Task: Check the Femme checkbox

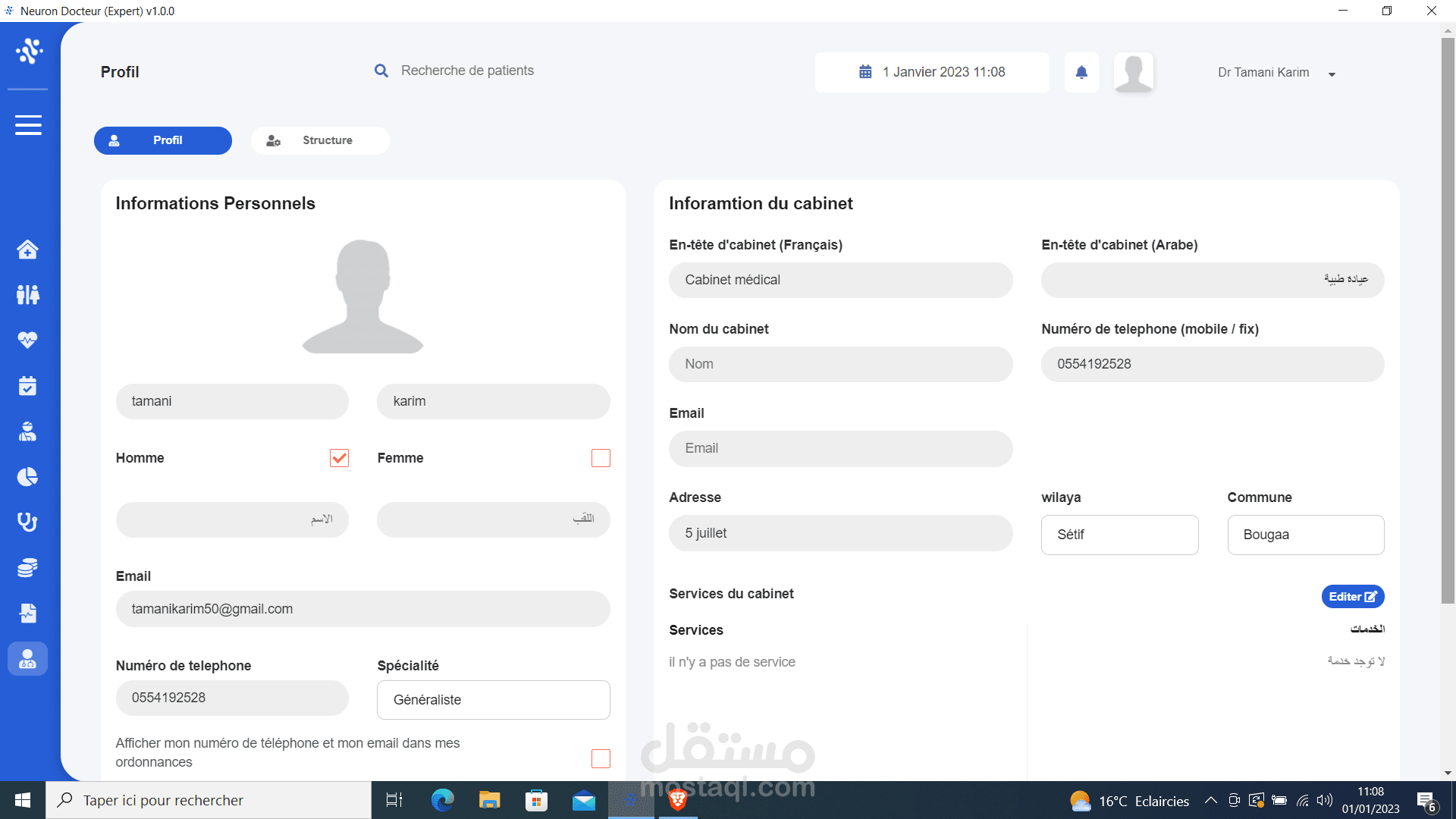Action: coord(601,458)
